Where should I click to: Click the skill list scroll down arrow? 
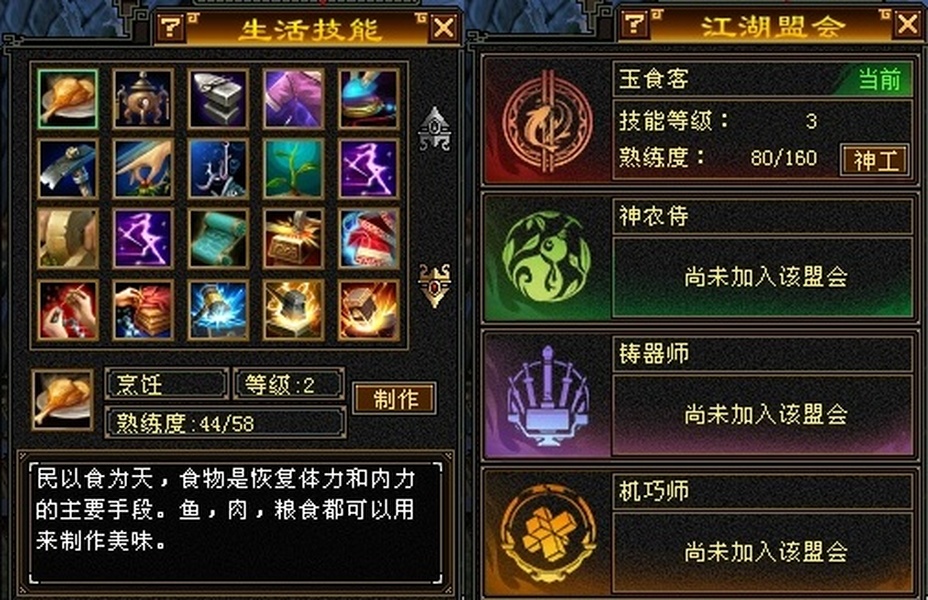click(x=435, y=285)
